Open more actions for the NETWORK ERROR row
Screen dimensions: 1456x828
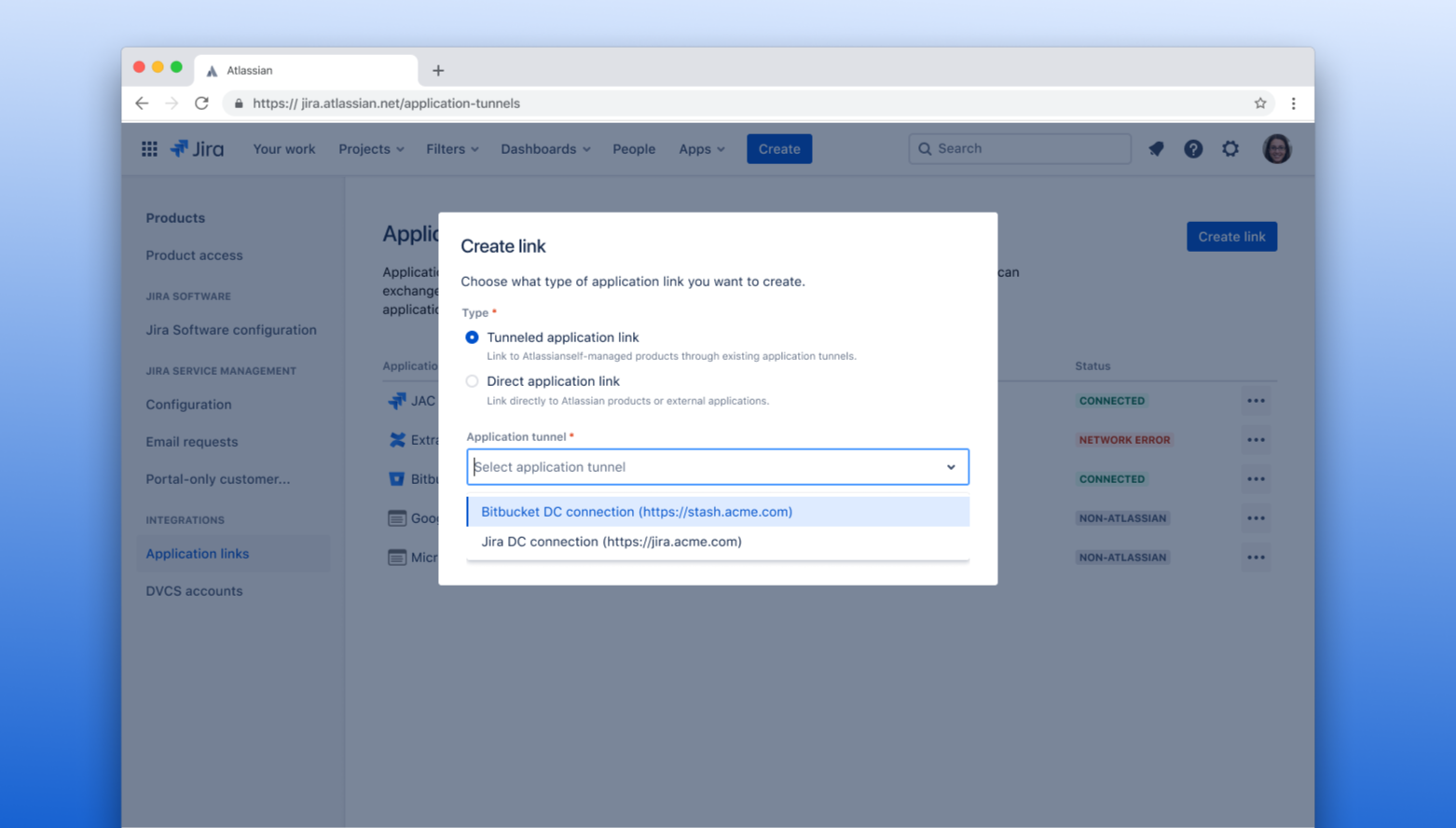pyautogui.click(x=1257, y=440)
